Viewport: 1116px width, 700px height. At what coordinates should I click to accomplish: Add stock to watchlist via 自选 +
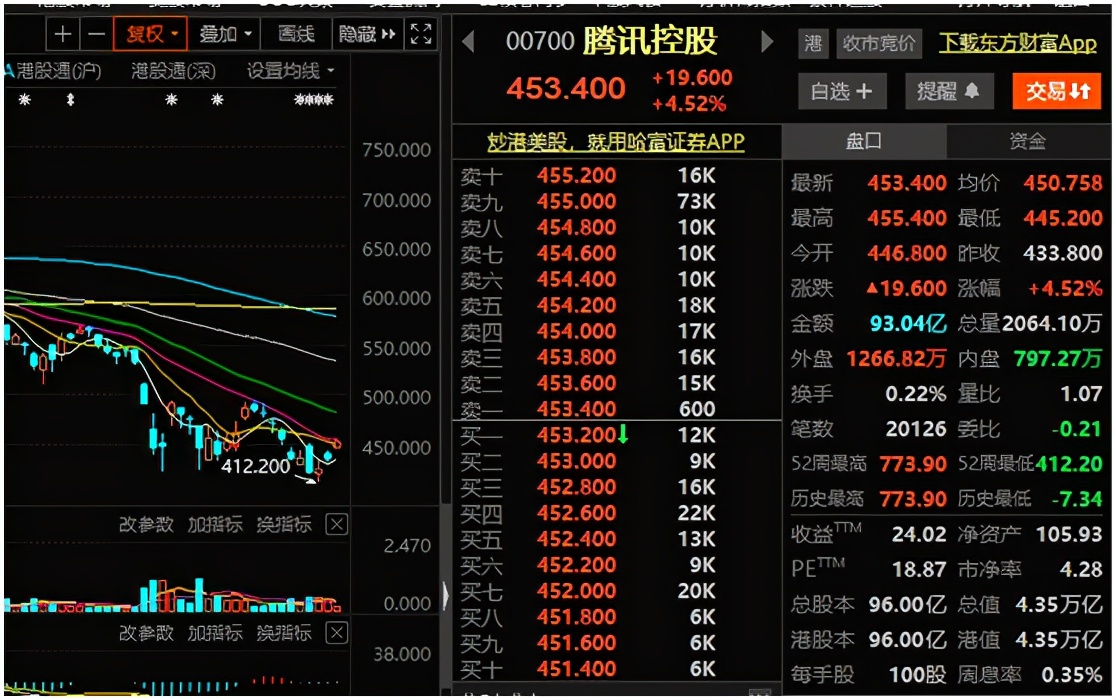click(841, 92)
